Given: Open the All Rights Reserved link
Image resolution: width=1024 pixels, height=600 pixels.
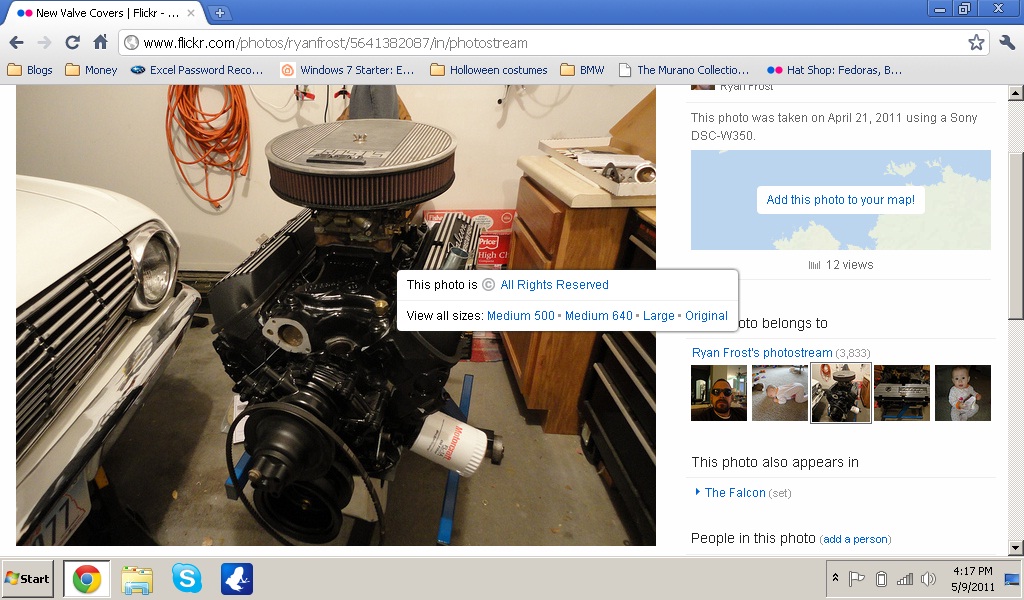Looking at the screenshot, I should point(554,285).
